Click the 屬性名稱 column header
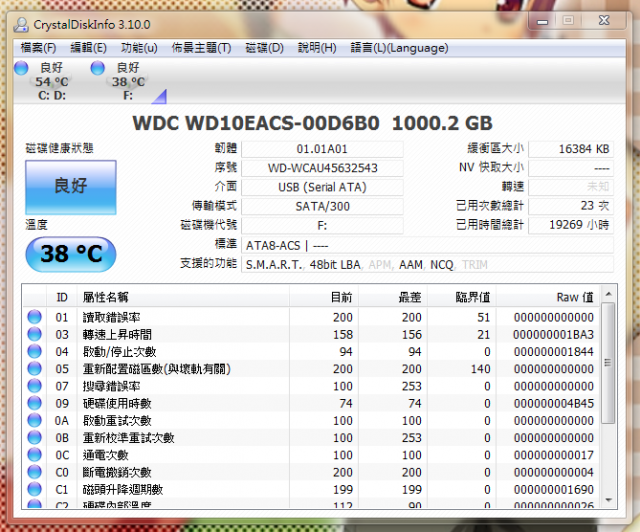This screenshot has width=640, height=532. [x=183, y=297]
